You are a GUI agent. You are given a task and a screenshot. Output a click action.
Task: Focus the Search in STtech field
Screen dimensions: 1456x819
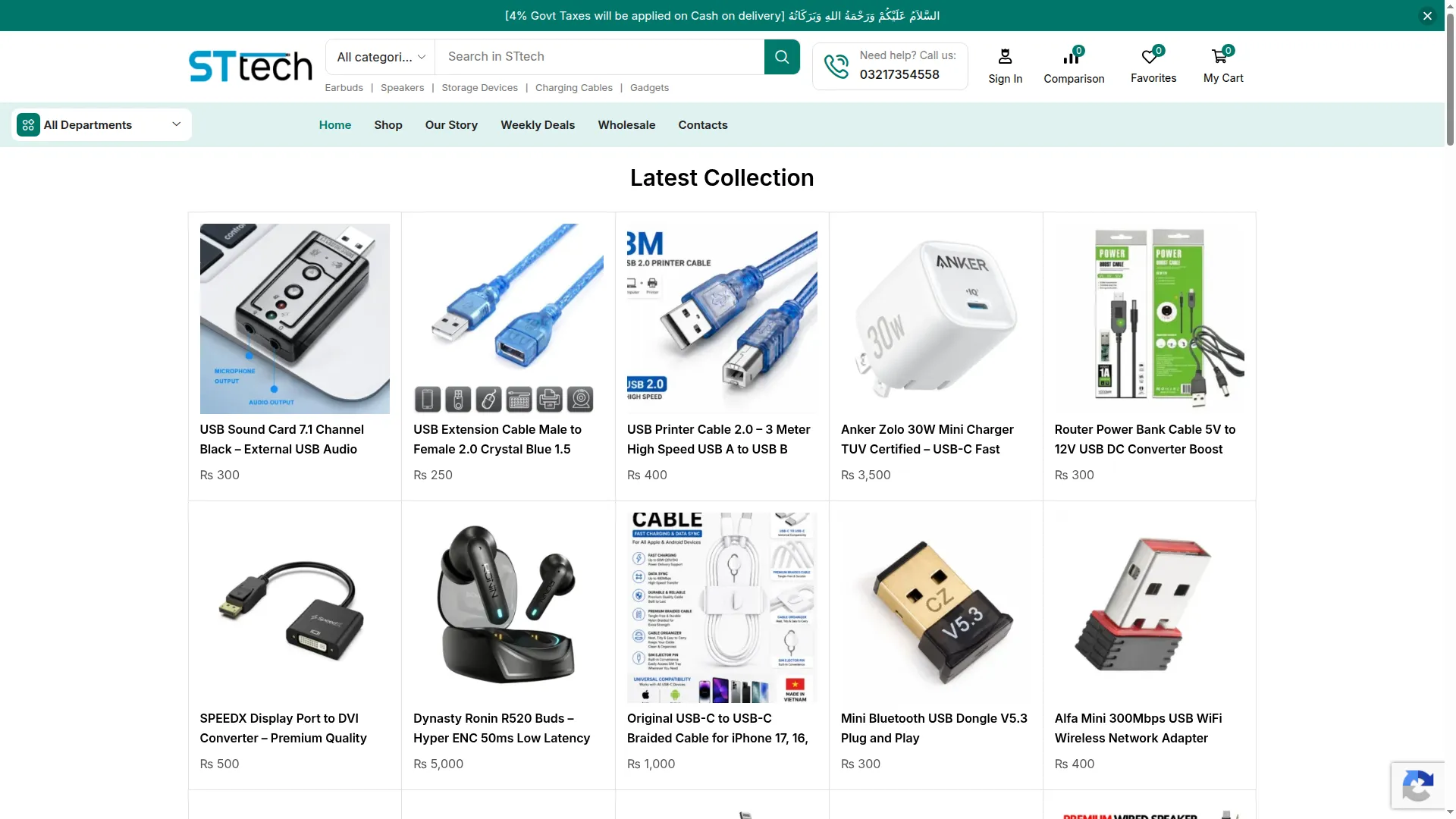click(600, 57)
